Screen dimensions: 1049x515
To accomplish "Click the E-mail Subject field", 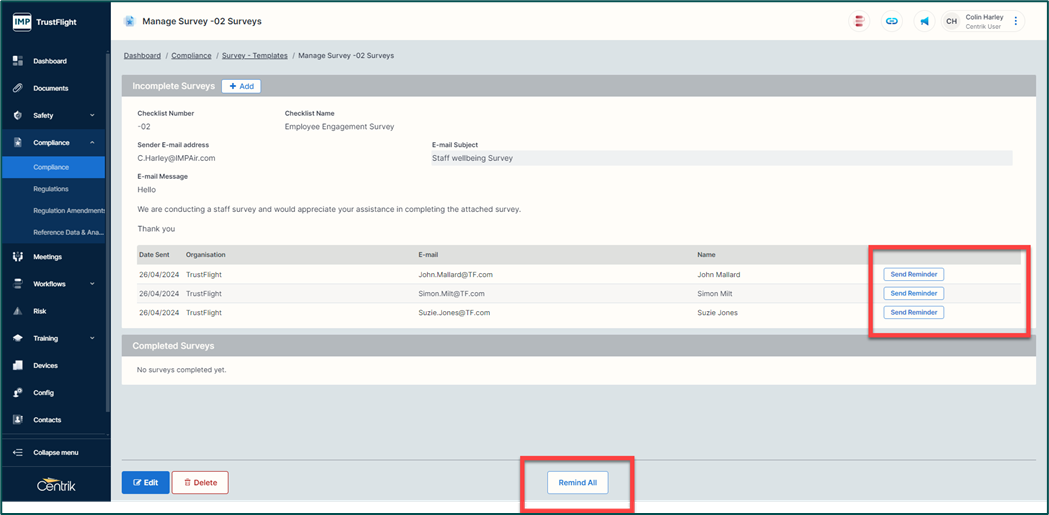I will point(721,158).
